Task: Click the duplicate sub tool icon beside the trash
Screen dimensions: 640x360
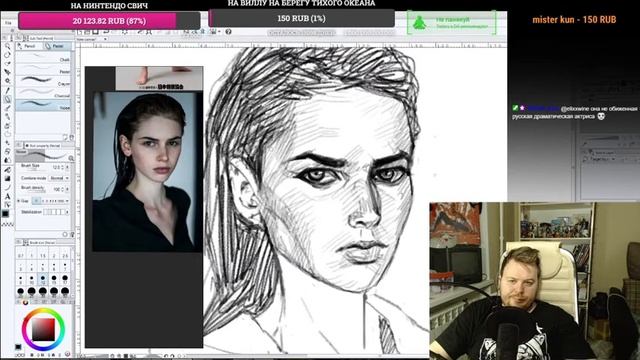Action: pyautogui.click(x=65, y=137)
